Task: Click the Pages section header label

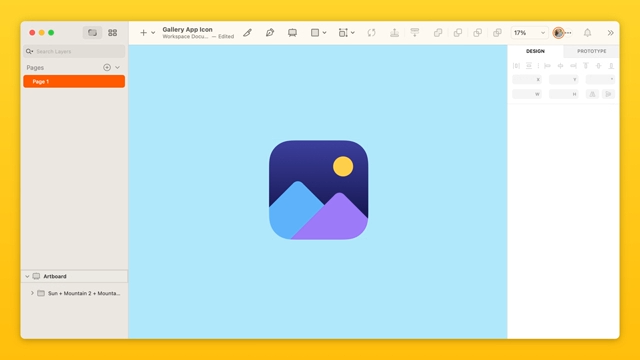Action: (x=35, y=67)
